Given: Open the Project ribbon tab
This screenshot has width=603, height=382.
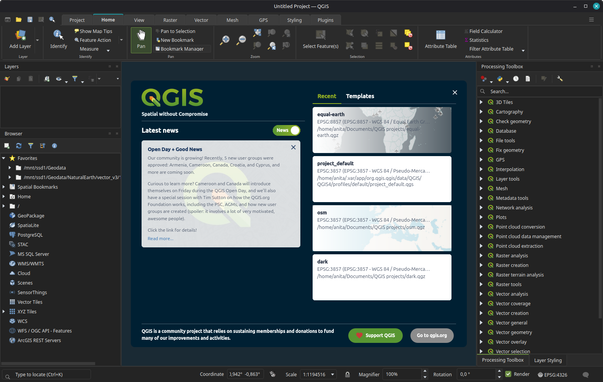Looking at the screenshot, I should (77, 20).
